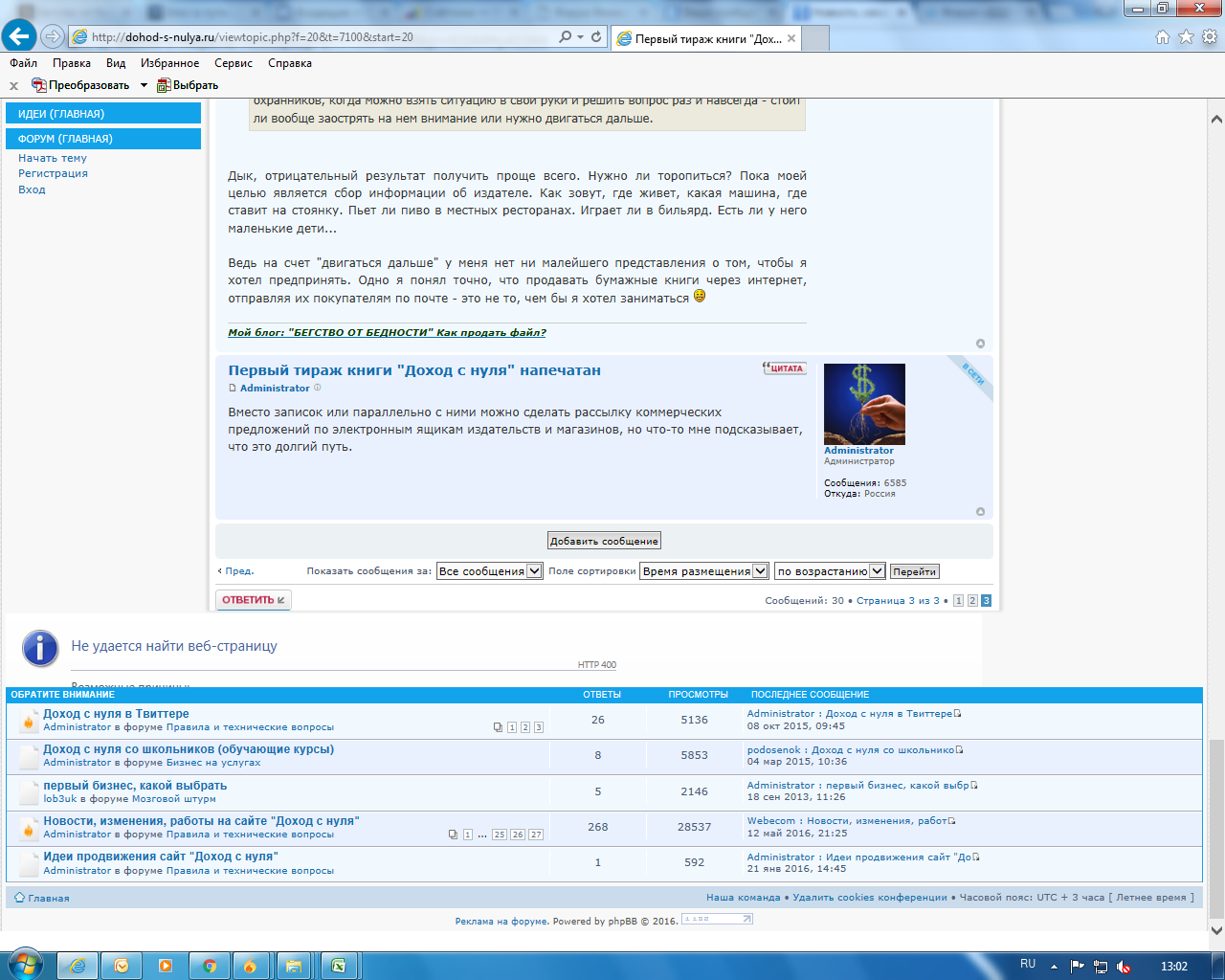Viewport: 1225px width, 980px height.
Task: Click the address bar URL field
Action: tap(316, 37)
